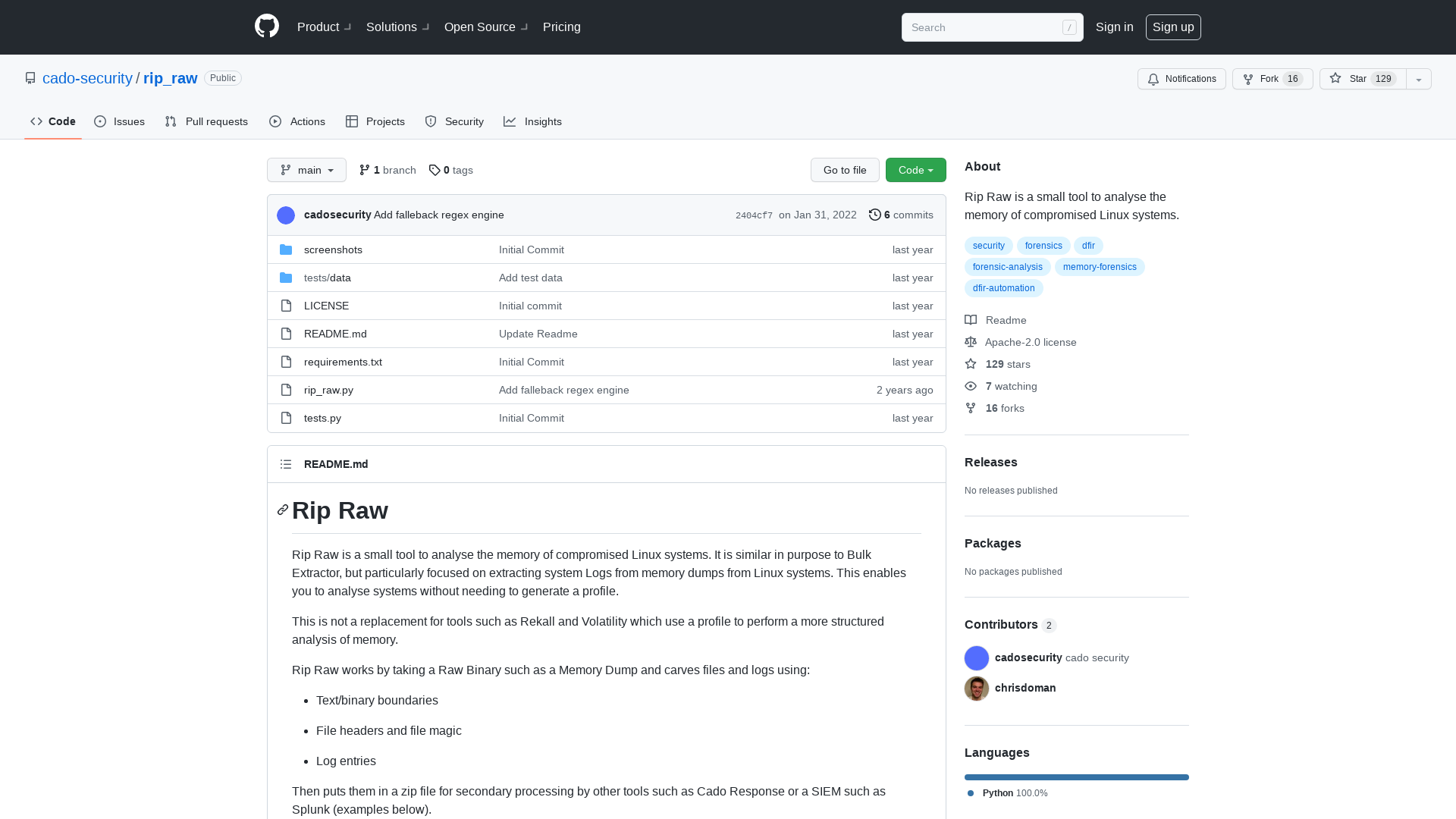Click the bell icon in Notifications
Screen dimensions: 1456x819
point(1153,79)
